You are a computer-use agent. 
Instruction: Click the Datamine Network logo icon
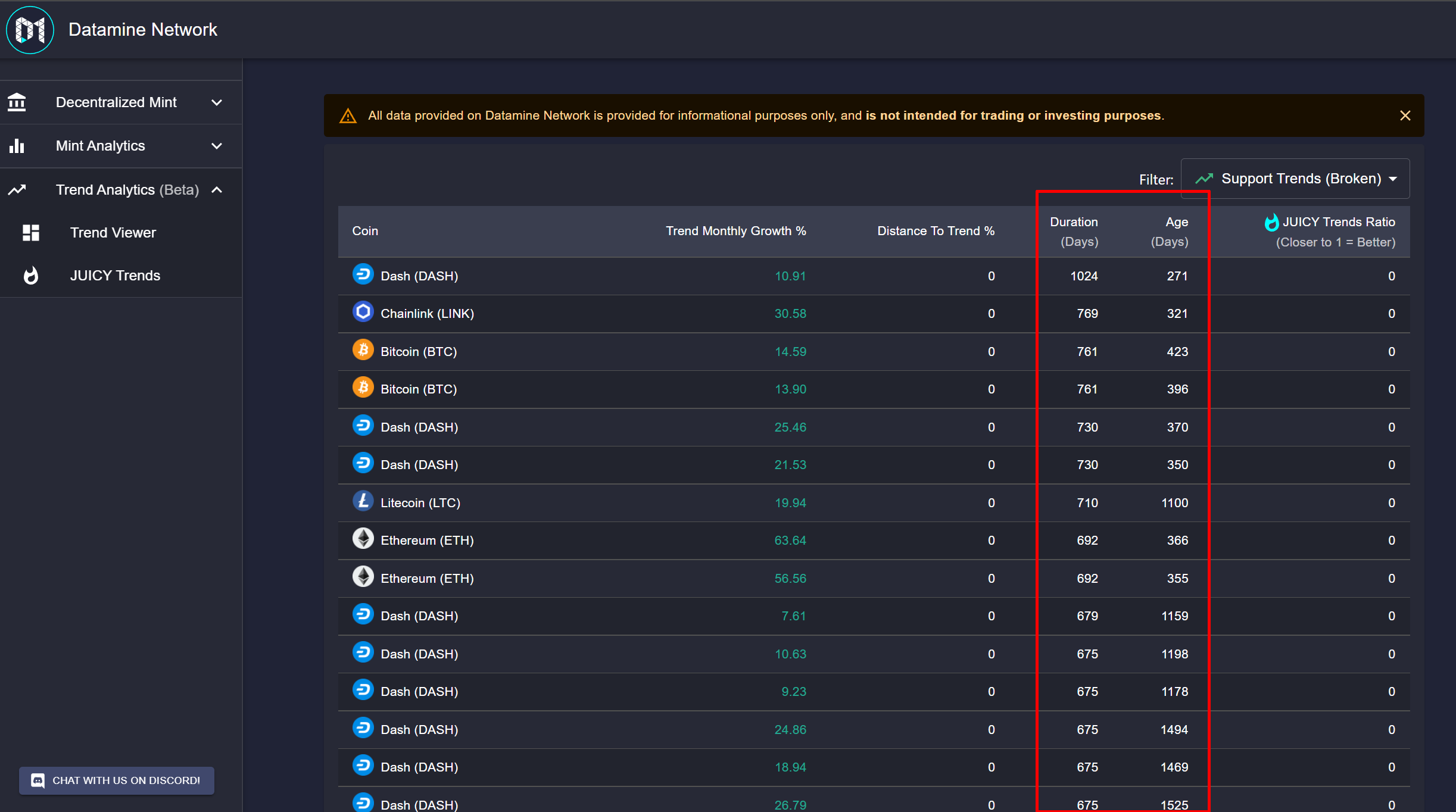click(30, 30)
